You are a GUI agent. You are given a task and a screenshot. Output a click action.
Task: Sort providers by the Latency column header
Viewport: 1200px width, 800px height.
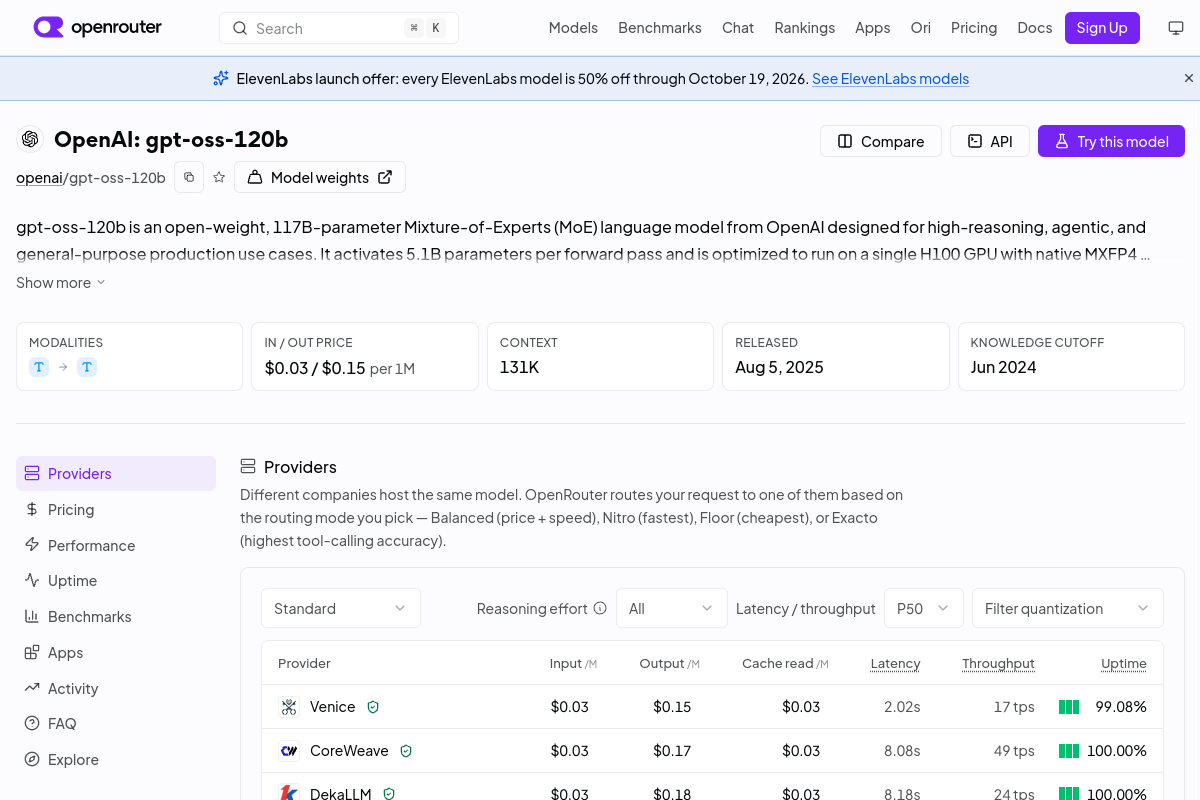[x=895, y=664]
